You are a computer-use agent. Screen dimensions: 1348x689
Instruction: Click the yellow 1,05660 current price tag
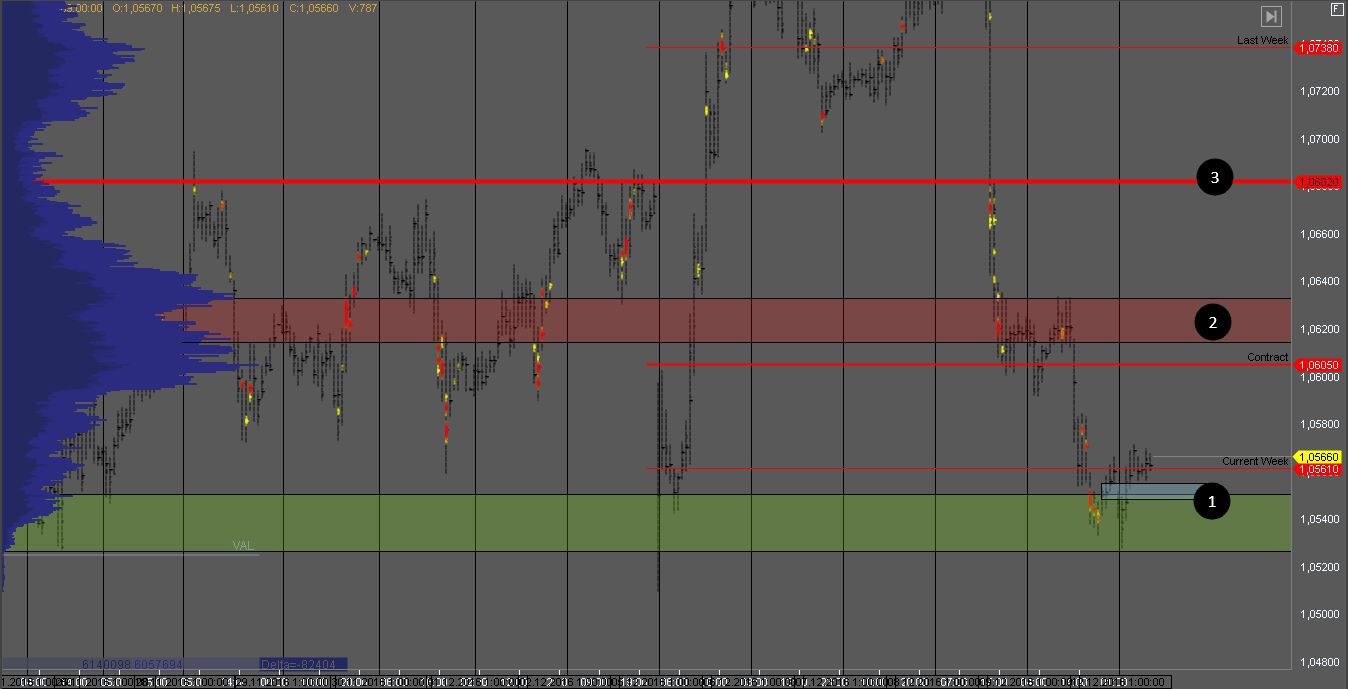click(1319, 456)
